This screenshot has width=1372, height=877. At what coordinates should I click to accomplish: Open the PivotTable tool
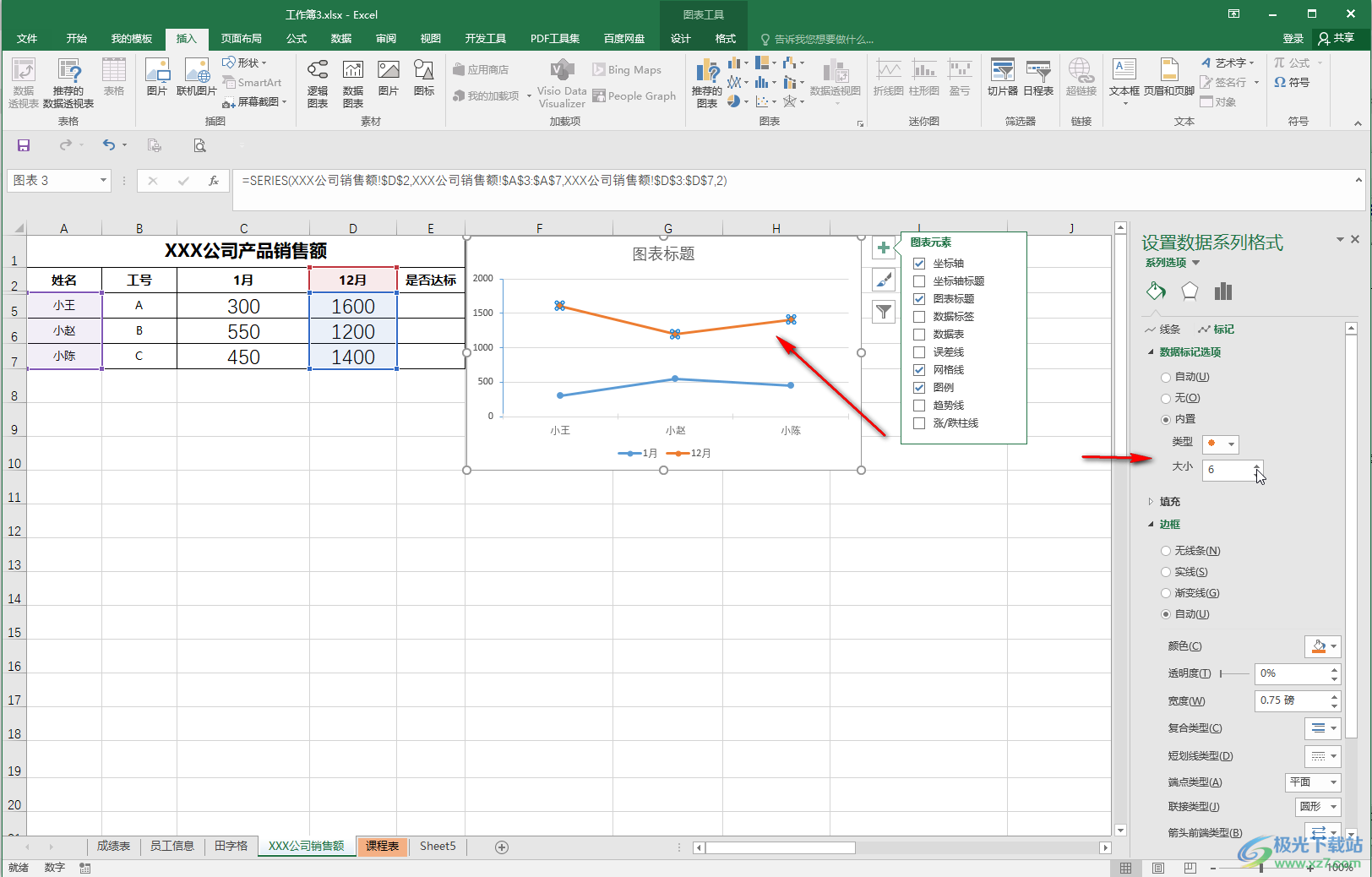(x=23, y=83)
